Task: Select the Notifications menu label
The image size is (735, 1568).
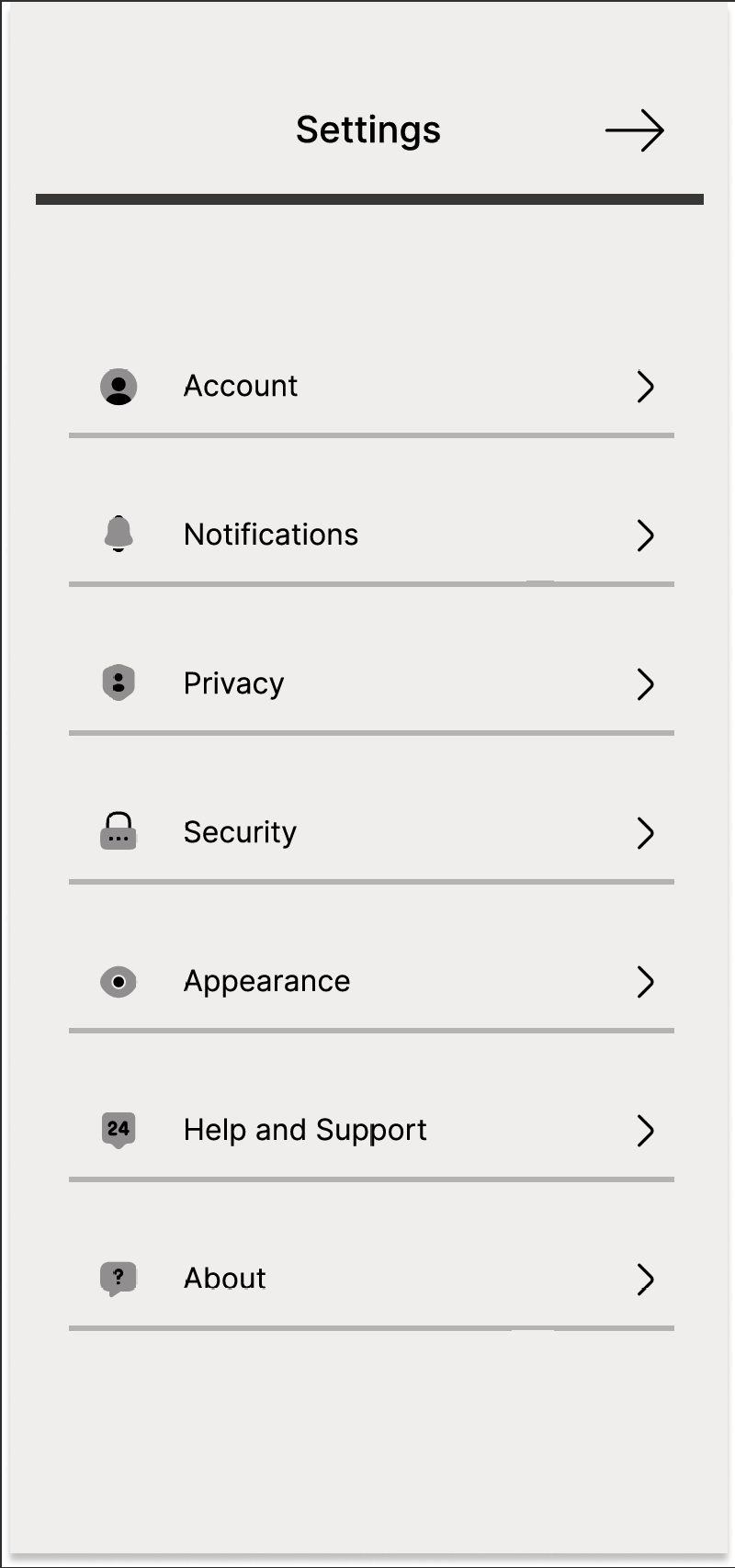Action: tap(271, 535)
